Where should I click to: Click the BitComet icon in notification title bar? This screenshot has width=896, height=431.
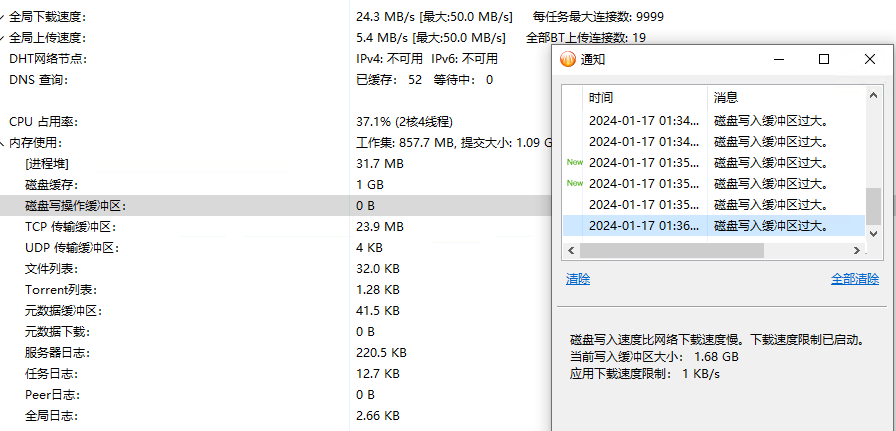pyautogui.click(x=568, y=59)
